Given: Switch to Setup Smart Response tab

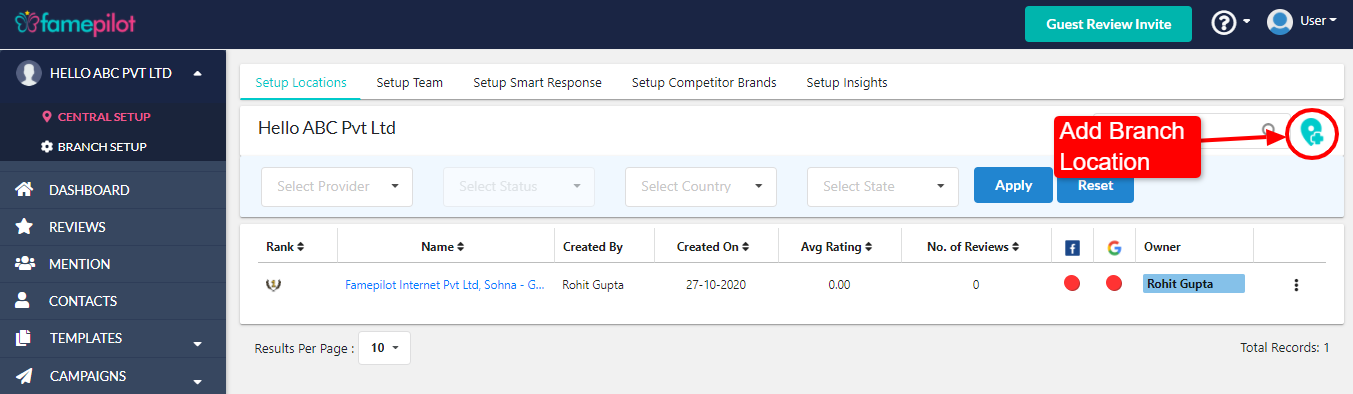Looking at the screenshot, I should pyautogui.click(x=538, y=83).
